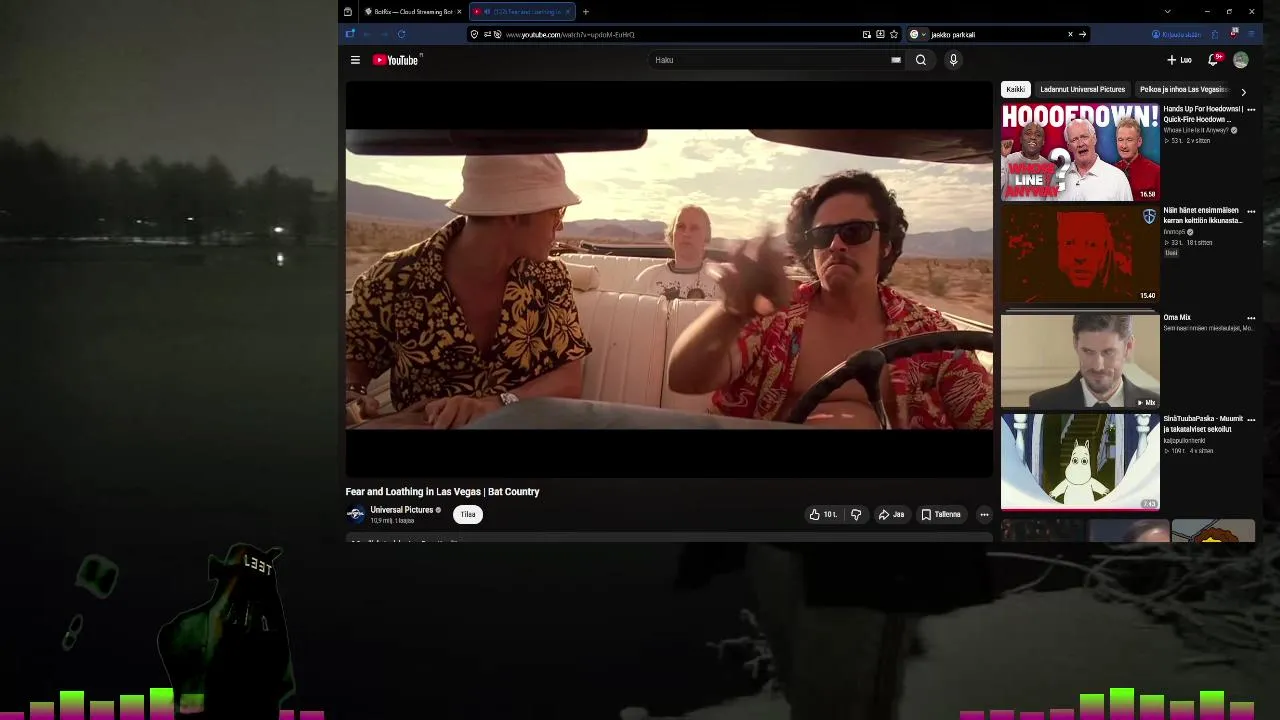Viewport: 1280px width, 720px height.
Task: Reload the page
Action: tap(401, 34)
